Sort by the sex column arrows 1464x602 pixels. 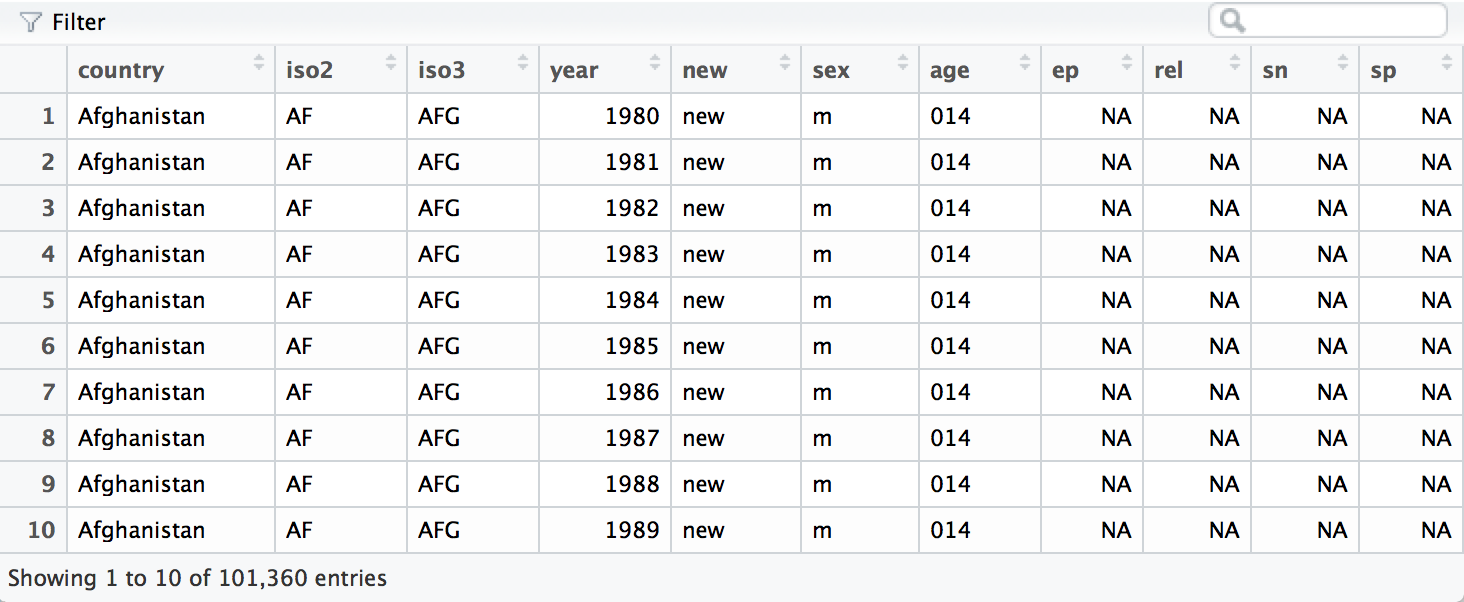point(903,63)
